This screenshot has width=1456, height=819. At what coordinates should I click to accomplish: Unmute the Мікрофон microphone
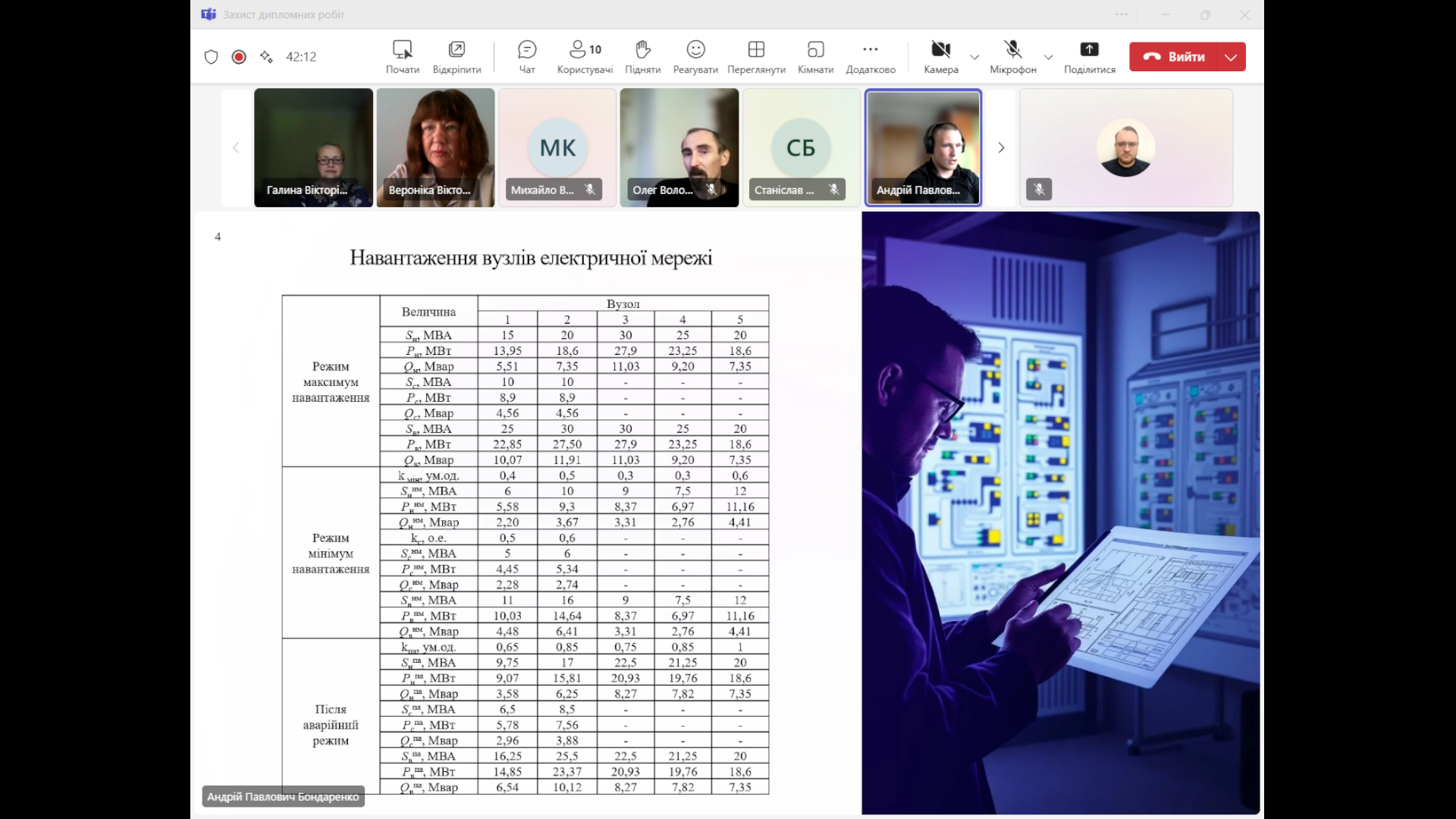click(1012, 57)
